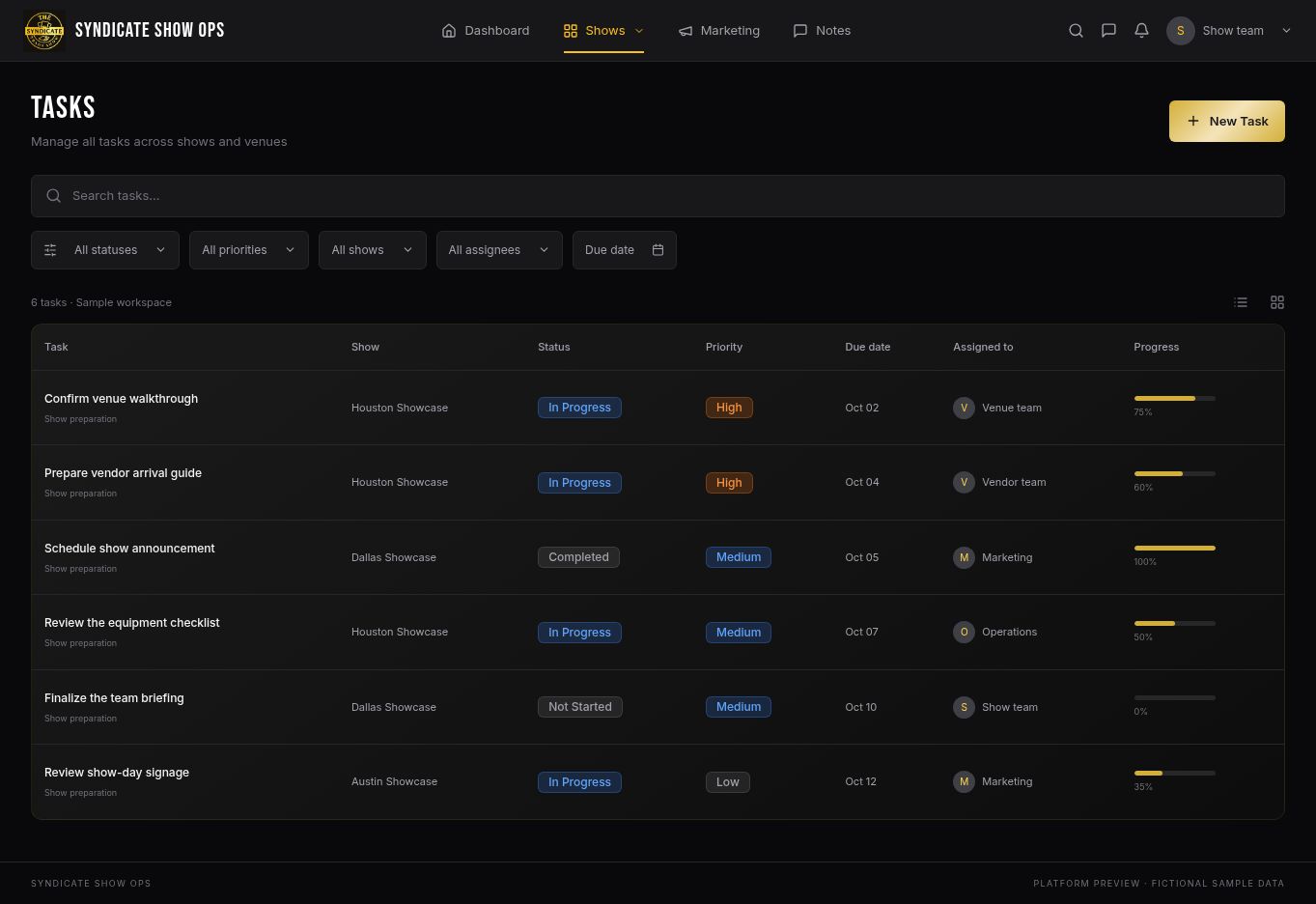
Task: Sort by the Priority column header
Action: pos(724,347)
